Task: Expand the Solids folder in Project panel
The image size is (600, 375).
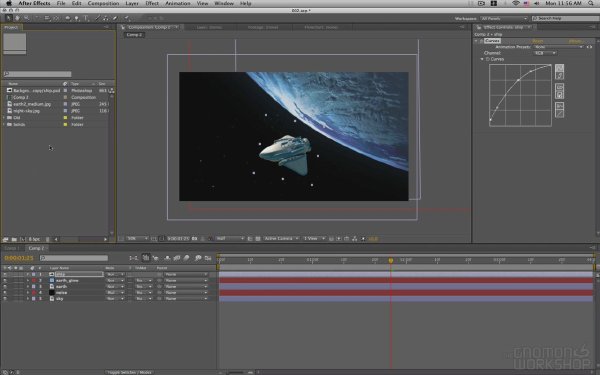Action: pyautogui.click(x=4, y=124)
